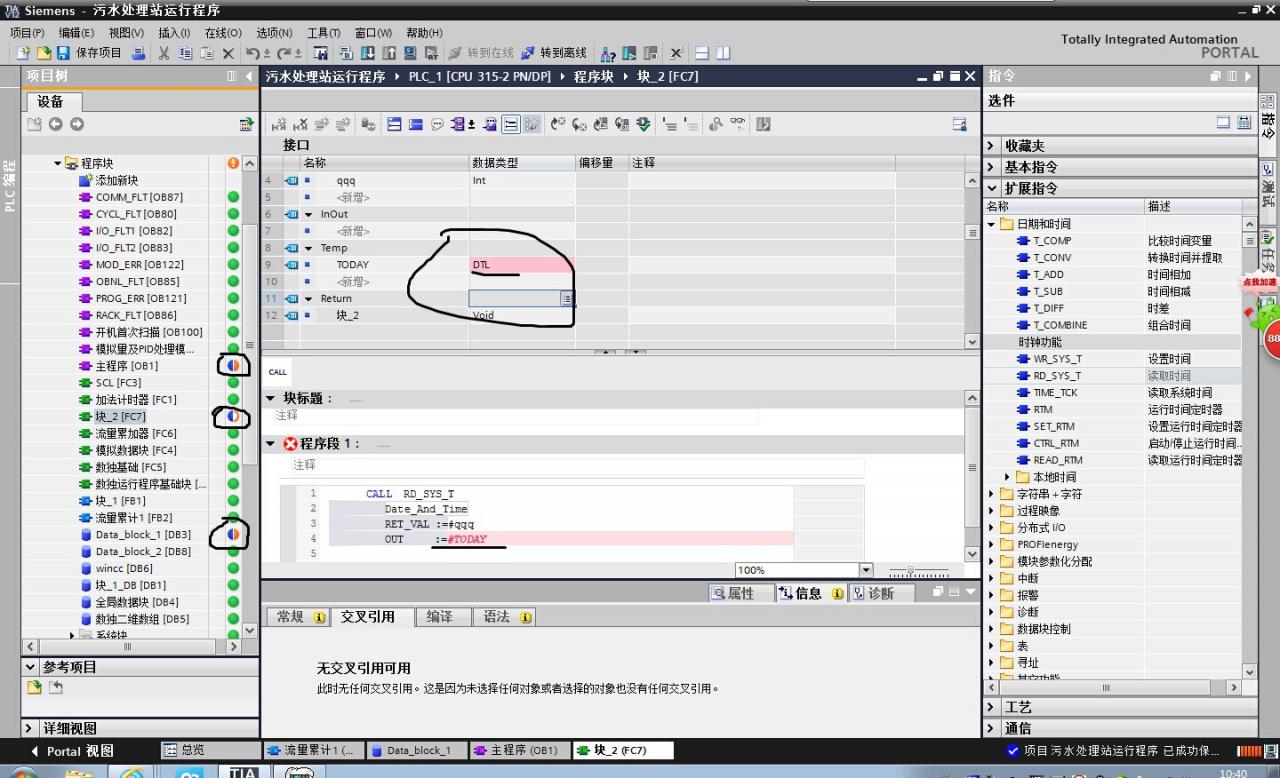Open the 项目(P) menu
The width and height of the screenshot is (1280, 778).
pyautogui.click(x=27, y=33)
